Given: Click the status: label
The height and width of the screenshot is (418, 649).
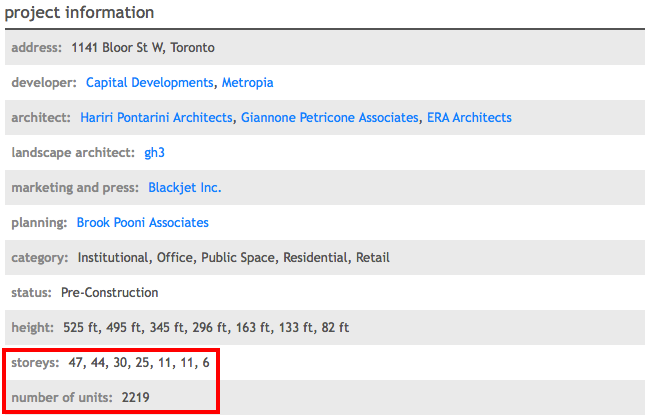Looking at the screenshot, I should (x=31, y=293).
